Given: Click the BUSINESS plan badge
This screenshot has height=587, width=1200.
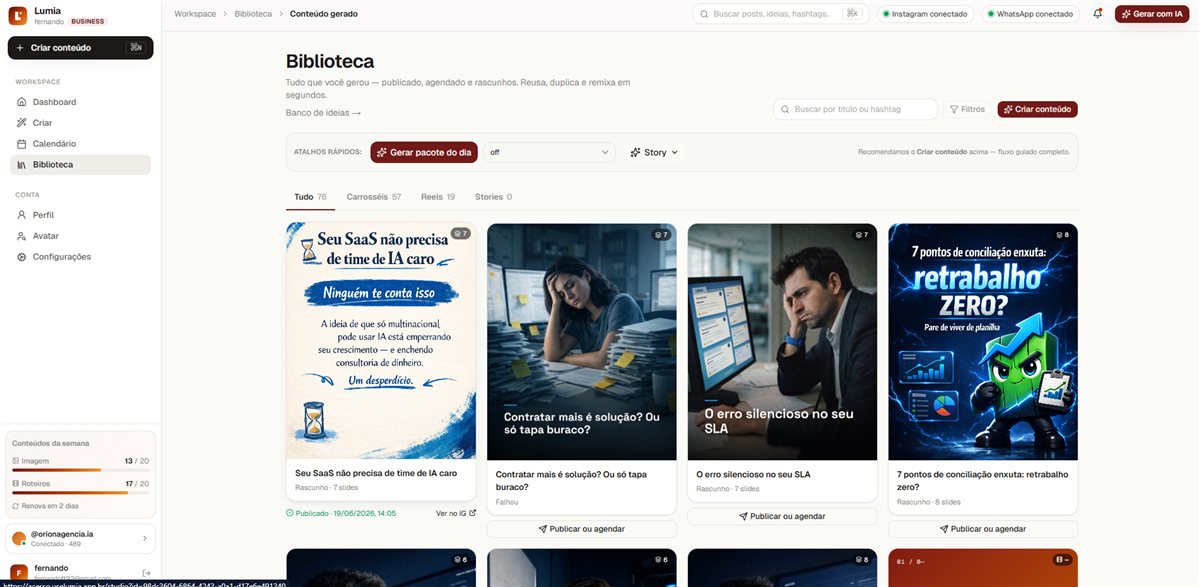Looking at the screenshot, I should pos(88,21).
